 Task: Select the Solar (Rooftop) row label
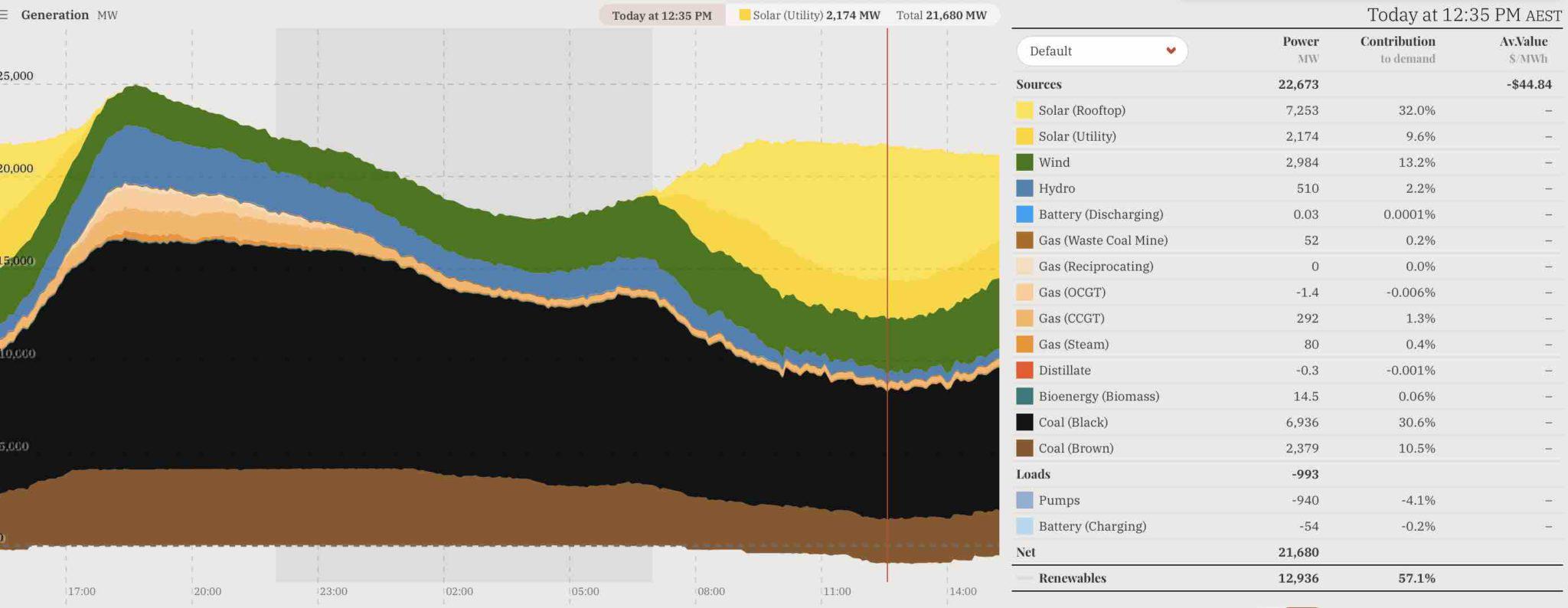pos(1082,110)
